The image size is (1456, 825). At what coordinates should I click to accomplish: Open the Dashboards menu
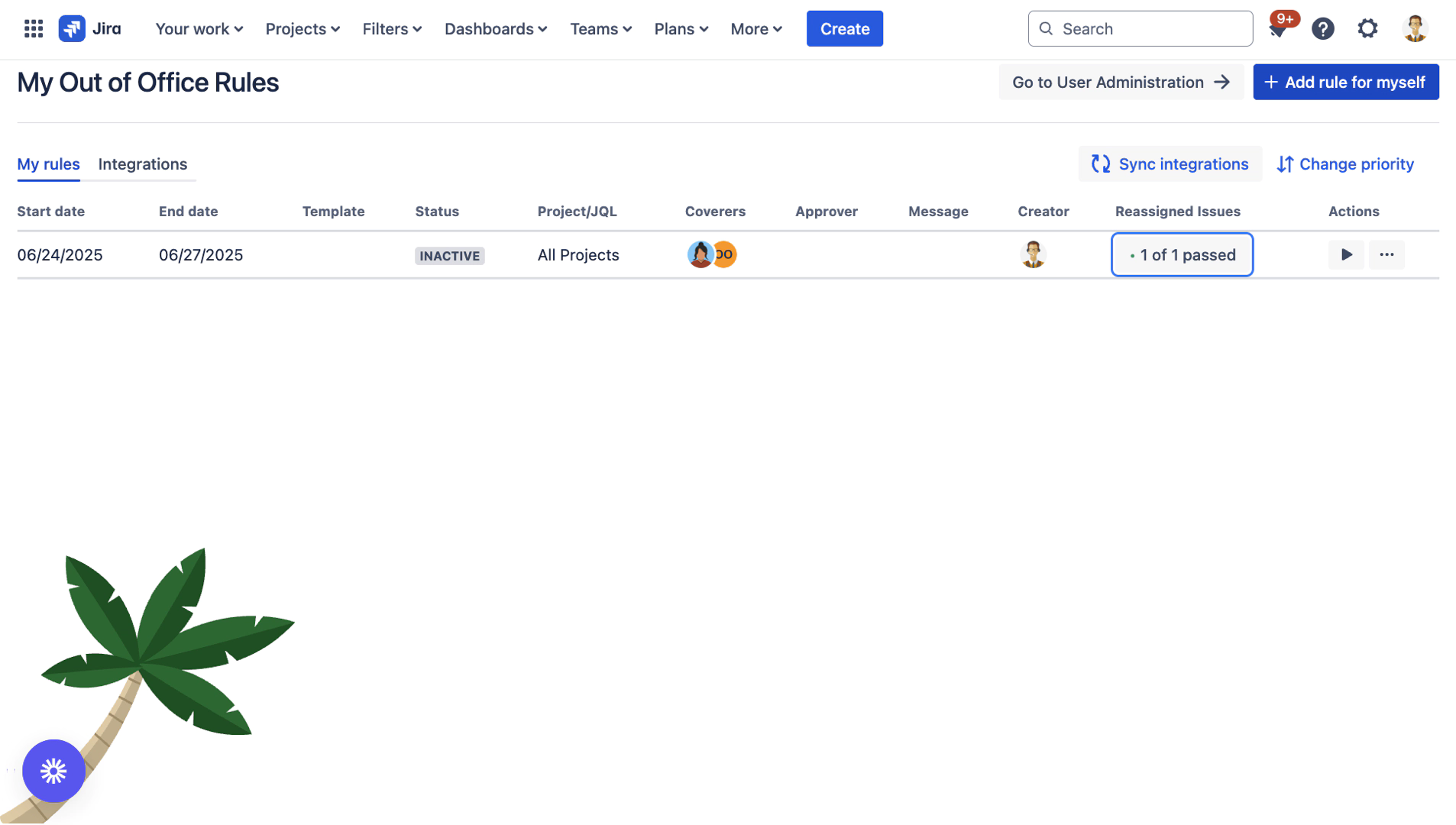click(496, 29)
